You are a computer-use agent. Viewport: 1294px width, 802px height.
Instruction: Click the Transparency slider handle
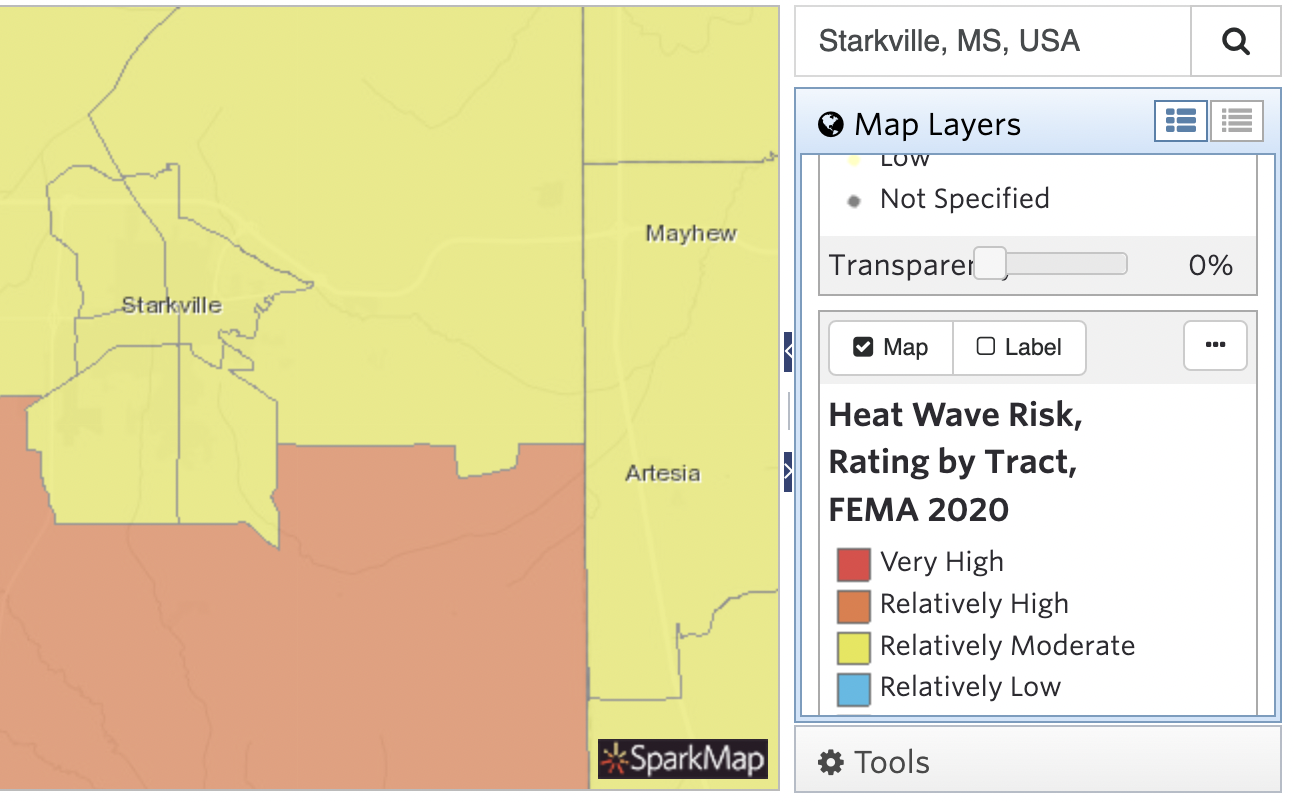click(990, 264)
